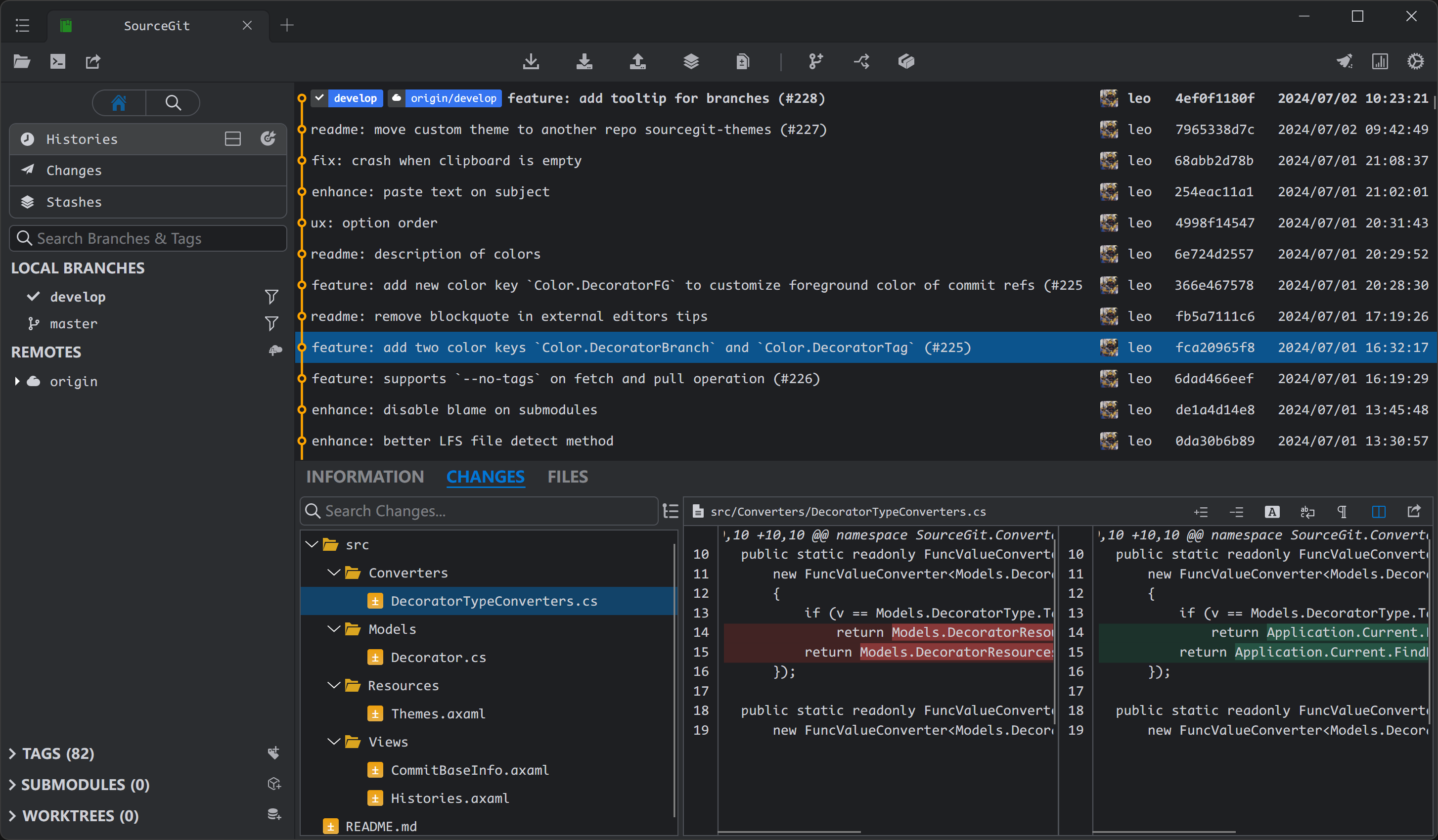Toggle syntax highlighting in the diff view
The image size is (1438, 840).
tap(1272, 511)
